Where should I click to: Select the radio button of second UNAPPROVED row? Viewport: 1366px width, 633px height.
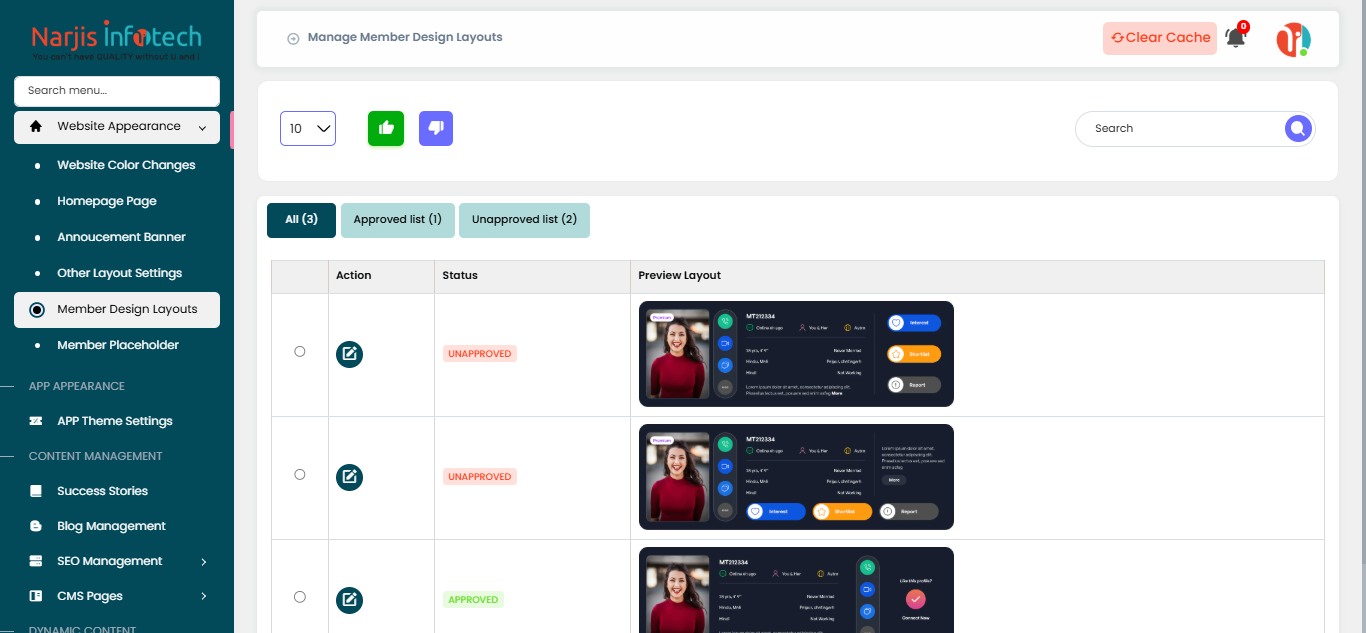300,475
